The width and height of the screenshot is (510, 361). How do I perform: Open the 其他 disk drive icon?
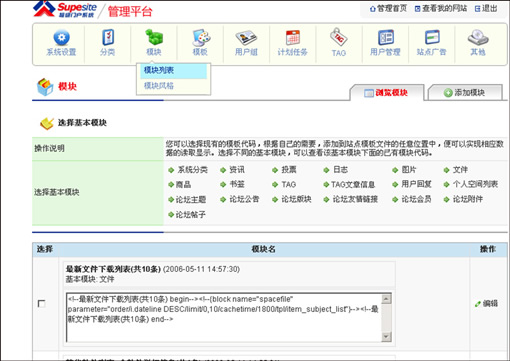coord(478,37)
